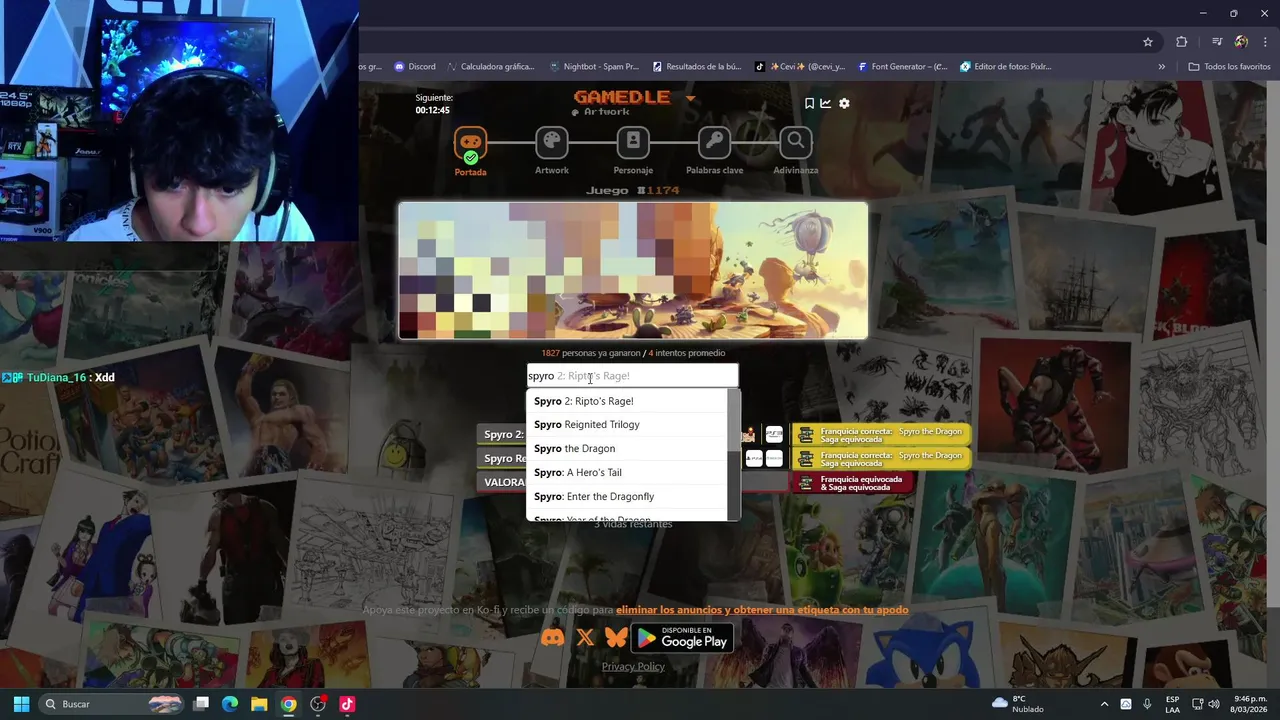Select the Portada stage

[470, 152]
